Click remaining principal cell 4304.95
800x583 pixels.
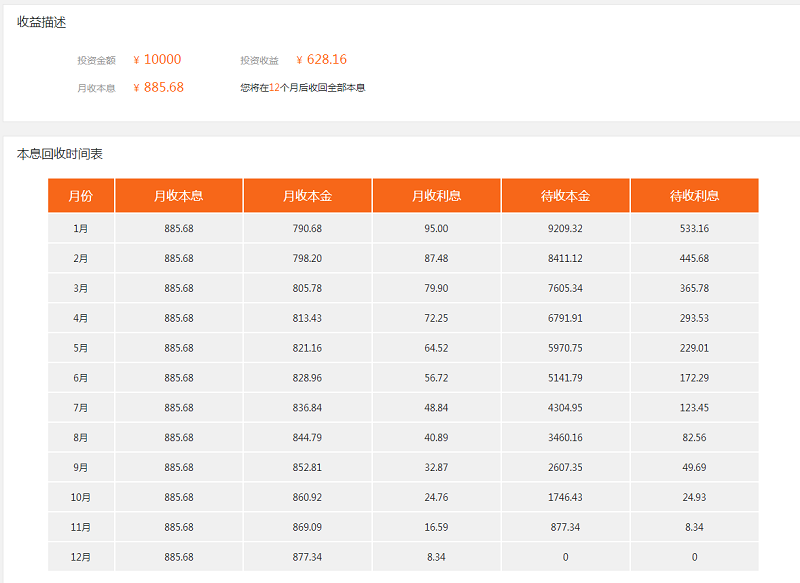click(x=565, y=408)
